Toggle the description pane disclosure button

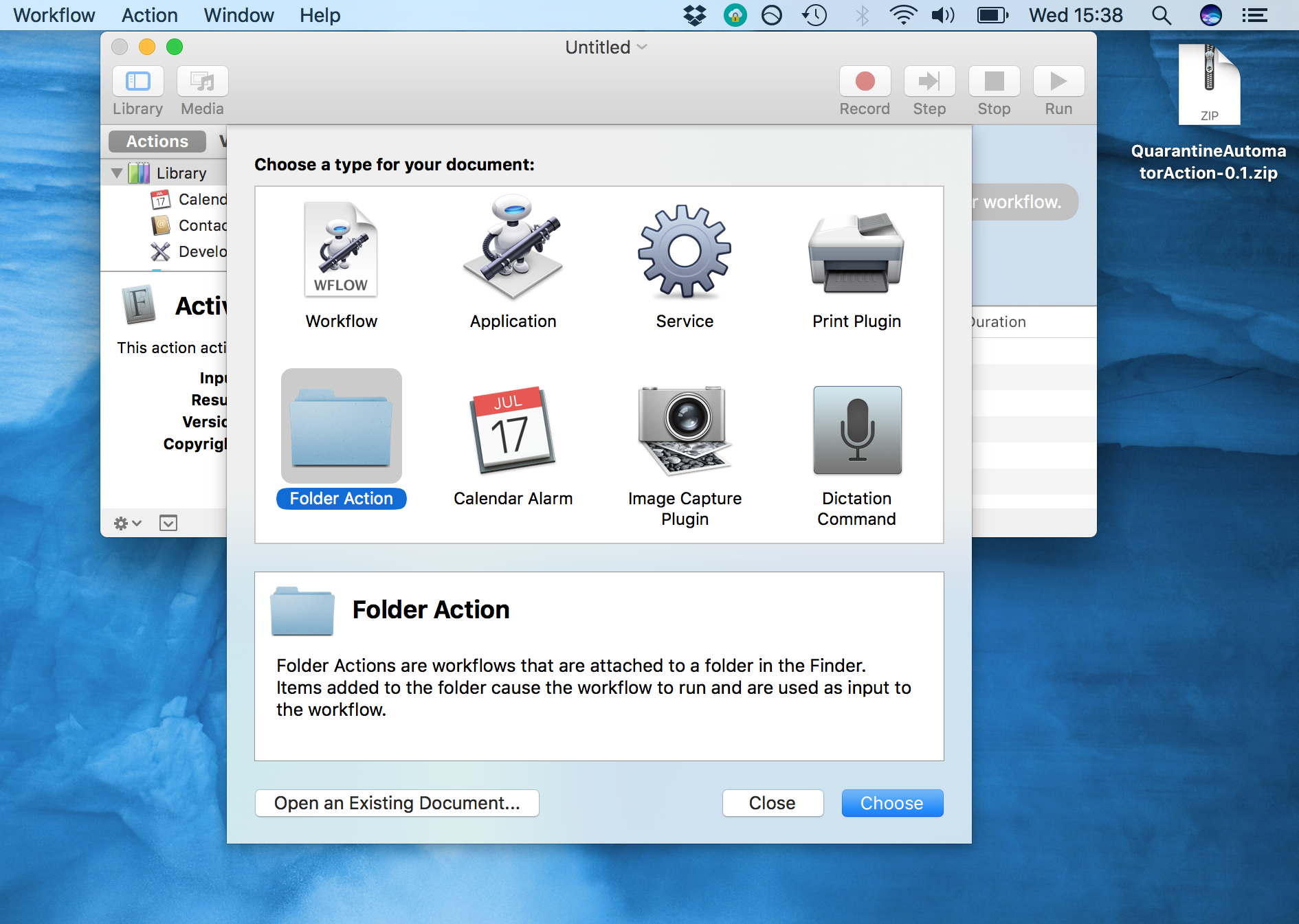coord(168,523)
